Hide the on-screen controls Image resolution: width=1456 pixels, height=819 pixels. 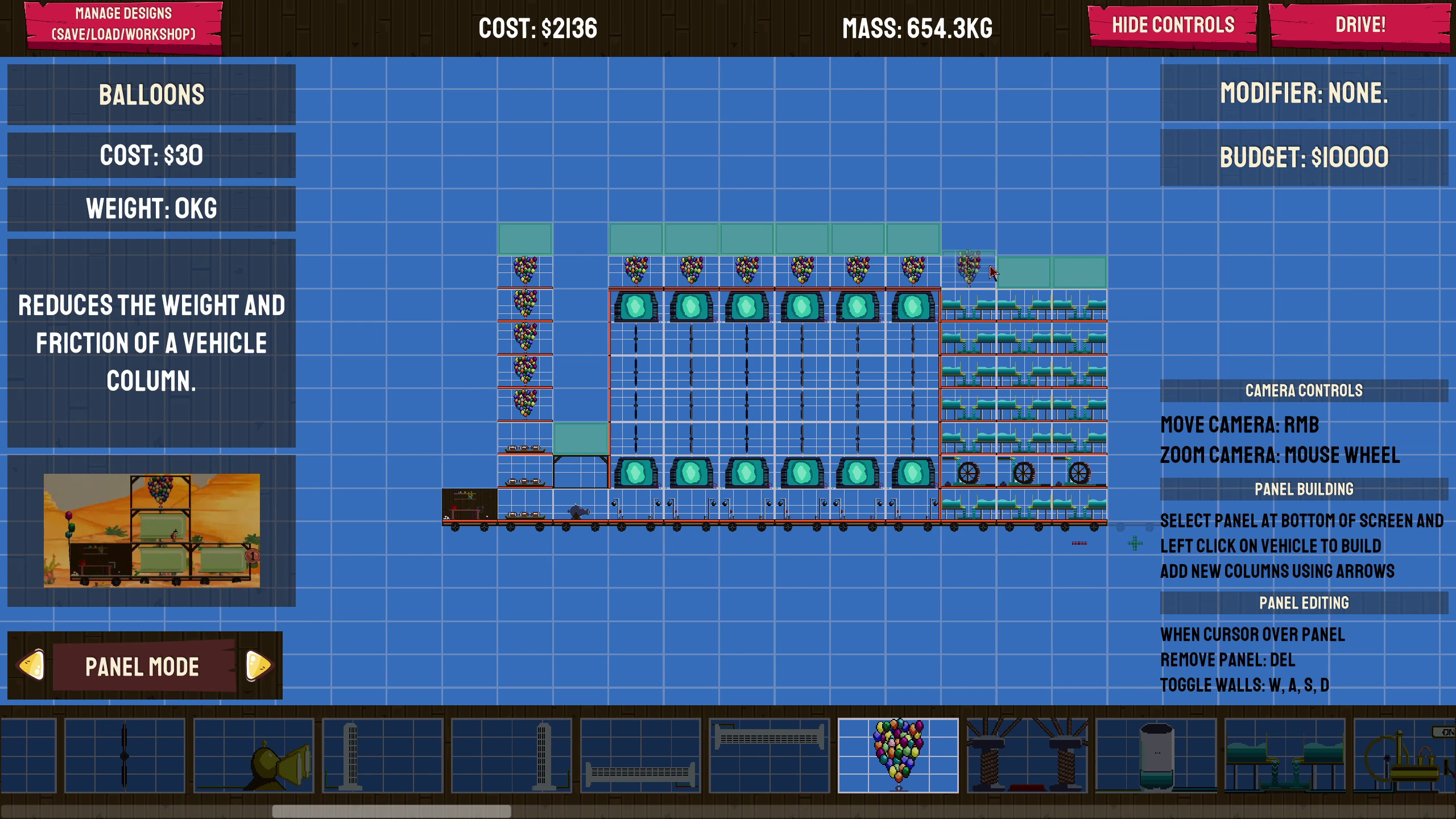[x=1172, y=26]
